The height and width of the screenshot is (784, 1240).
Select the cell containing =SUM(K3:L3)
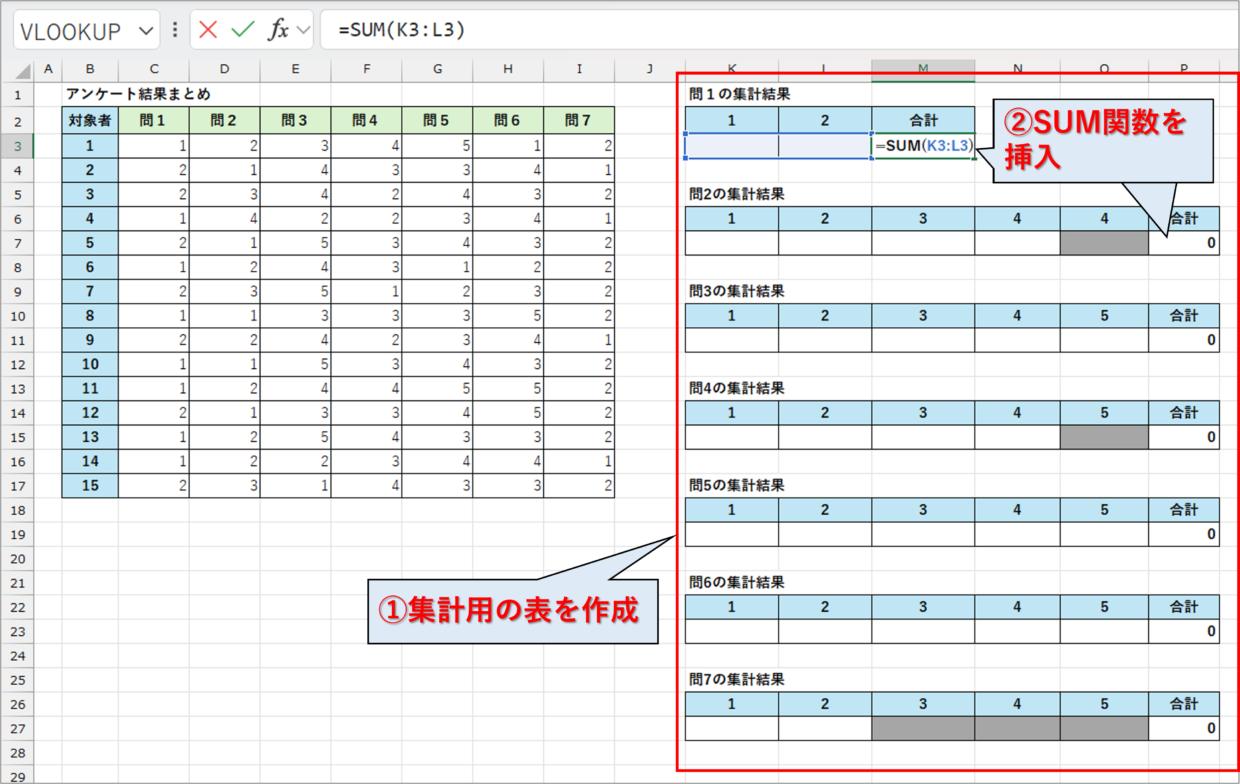[x=923, y=146]
